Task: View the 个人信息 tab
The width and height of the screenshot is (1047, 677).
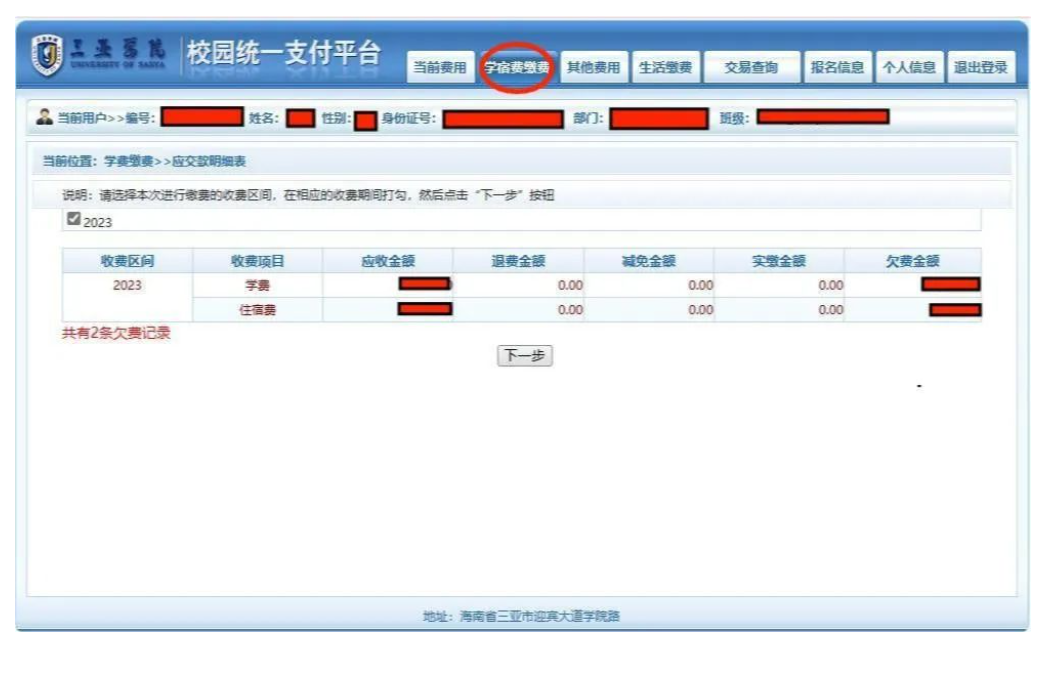Action: pyautogui.click(x=908, y=68)
